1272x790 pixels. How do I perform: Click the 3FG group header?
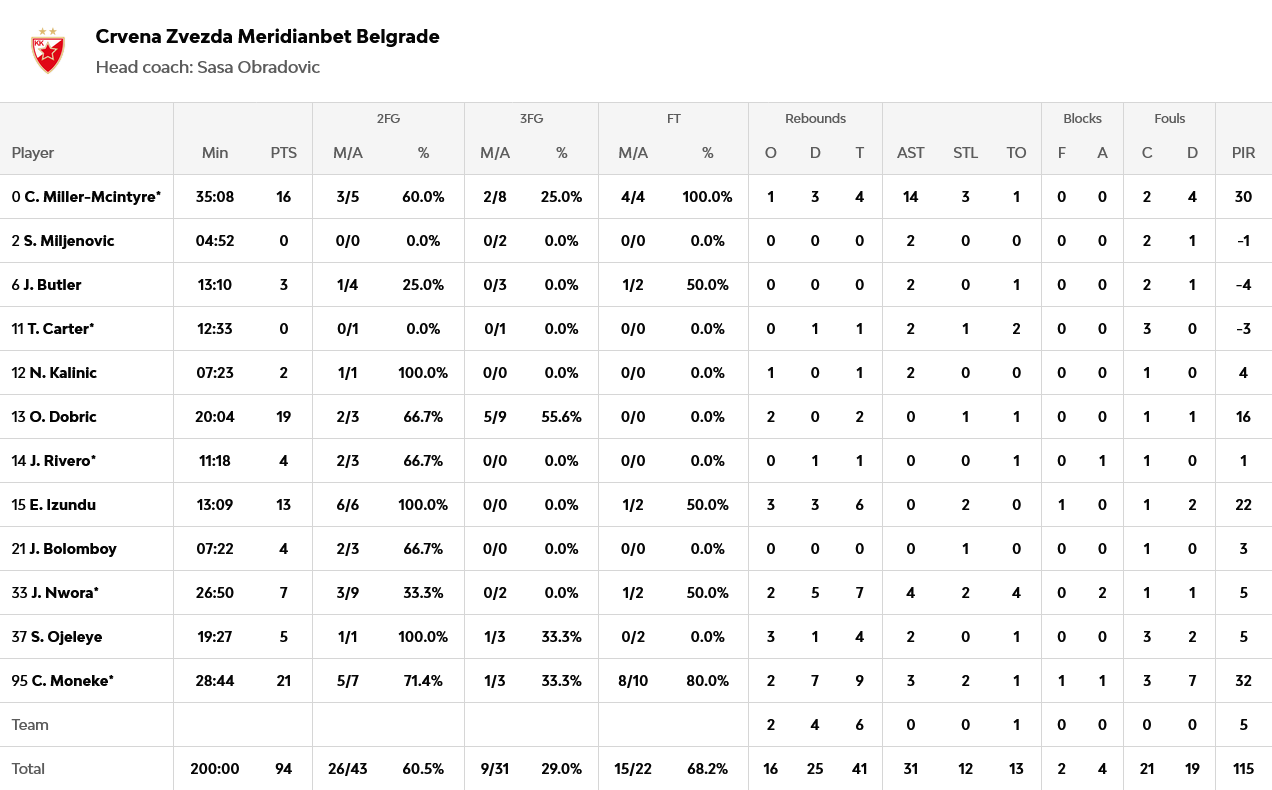pyautogui.click(x=531, y=118)
